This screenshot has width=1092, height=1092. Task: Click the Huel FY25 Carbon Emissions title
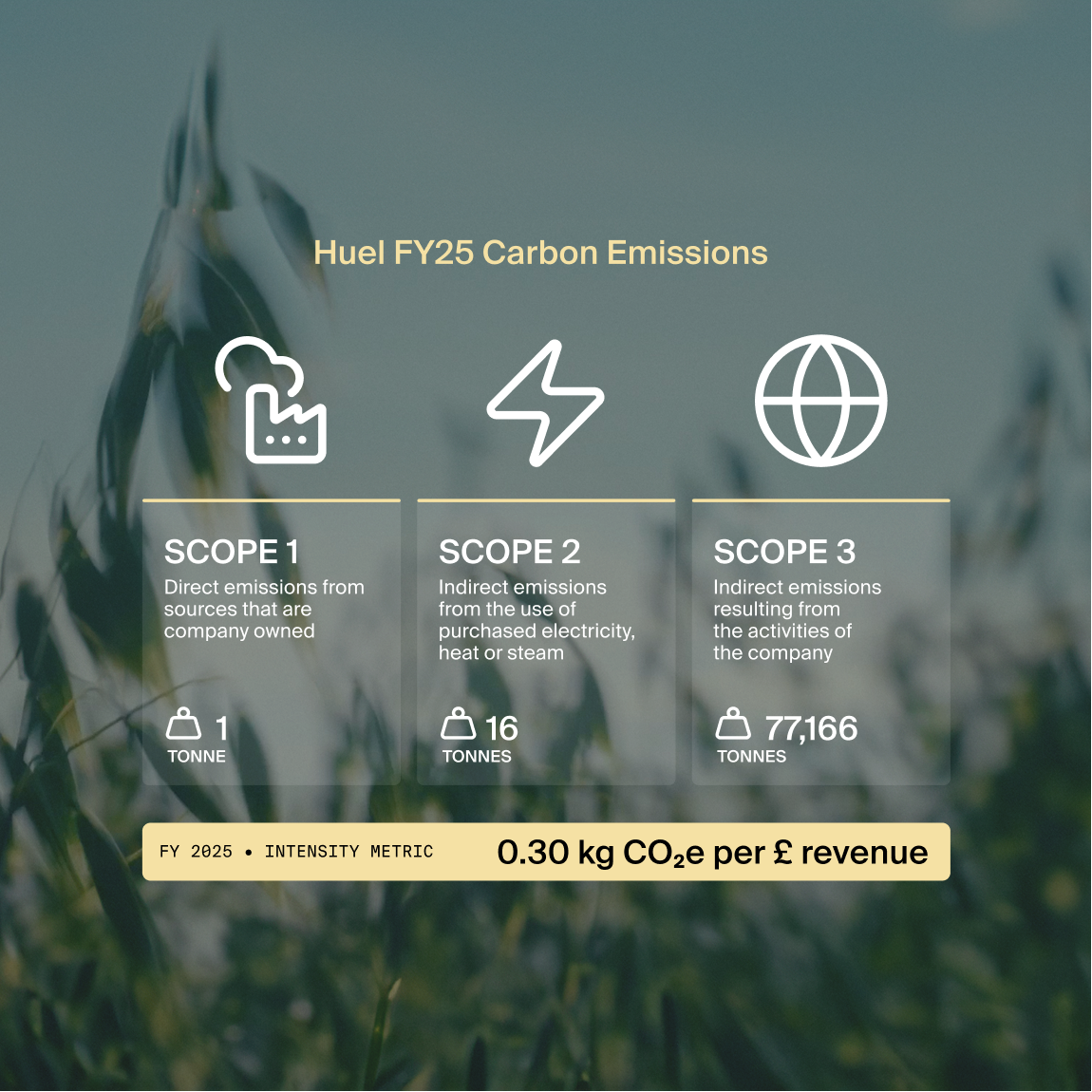[540, 253]
